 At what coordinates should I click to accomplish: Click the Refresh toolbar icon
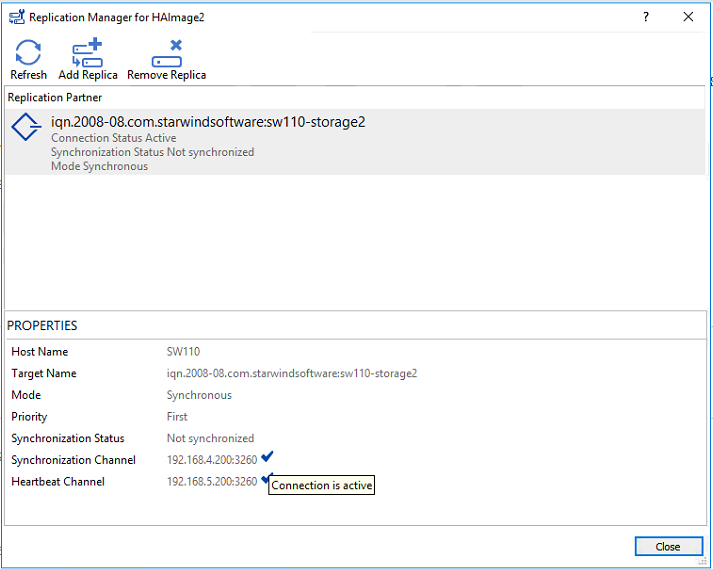click(28, 52)
